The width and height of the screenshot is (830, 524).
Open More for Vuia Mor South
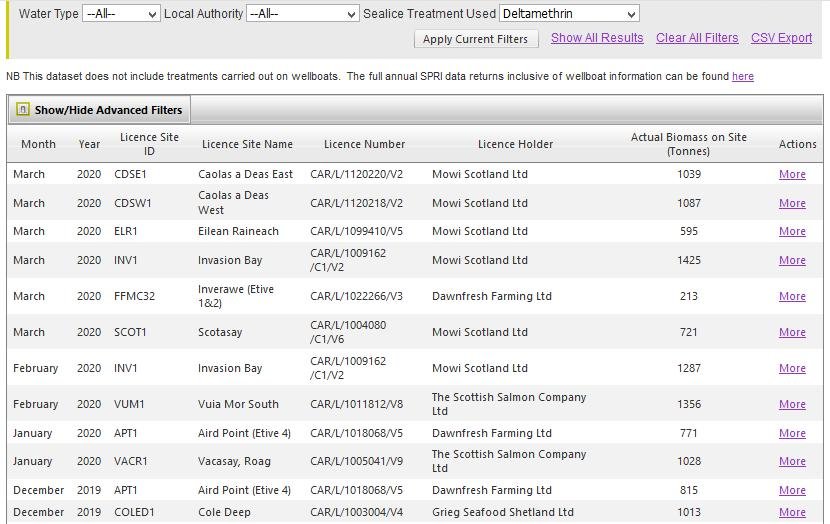tap(792, 404)
